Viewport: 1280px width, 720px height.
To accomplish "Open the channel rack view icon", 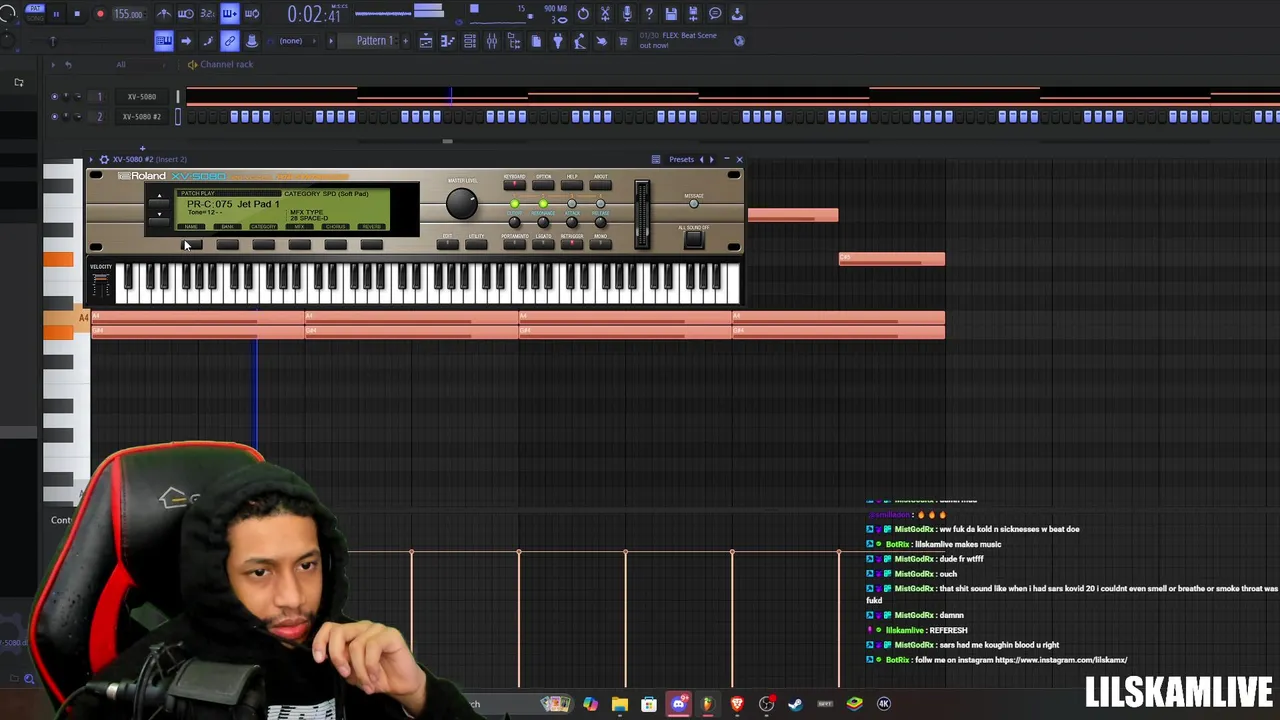I will (470, 41).
